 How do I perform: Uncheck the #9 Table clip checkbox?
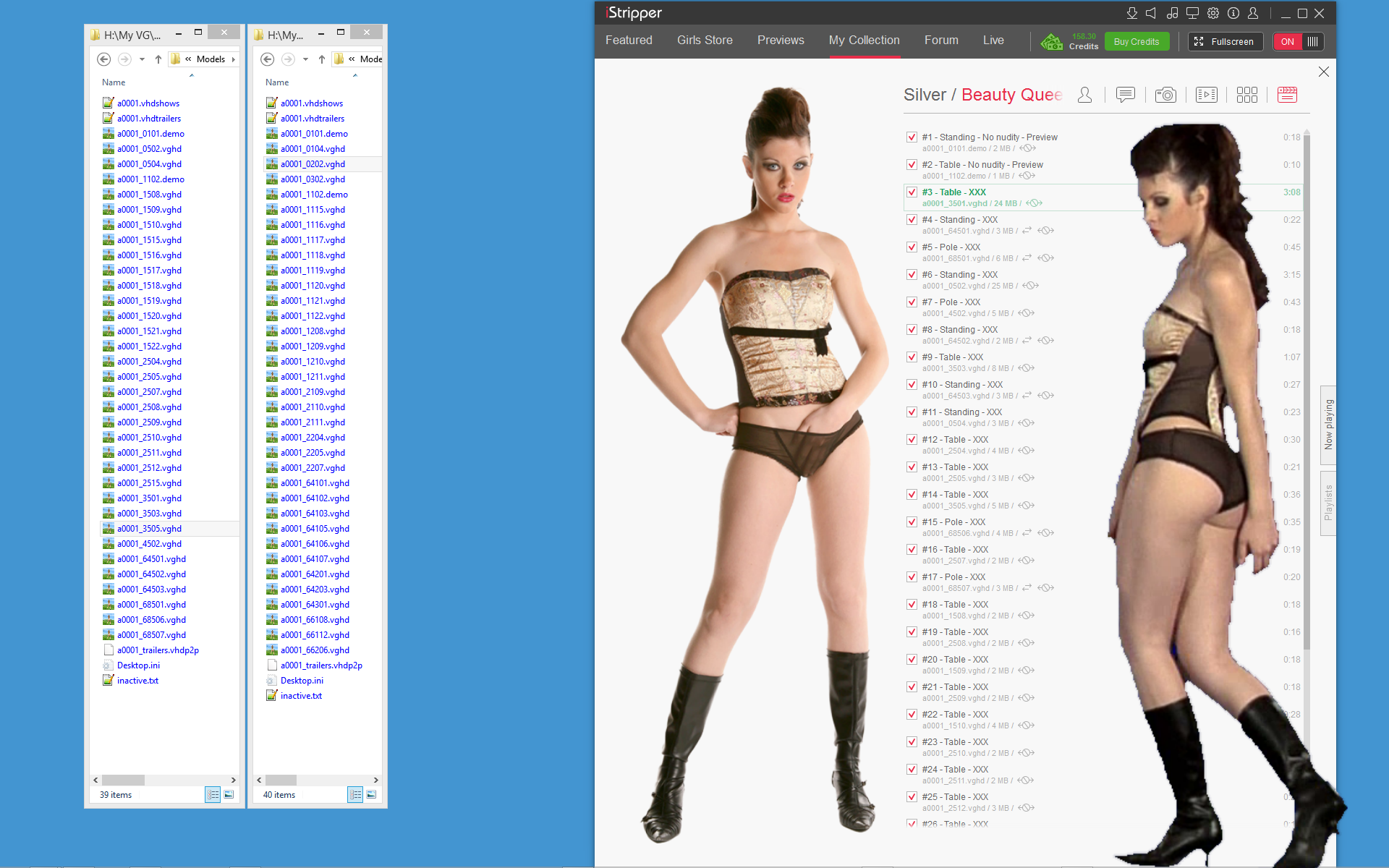912,357
